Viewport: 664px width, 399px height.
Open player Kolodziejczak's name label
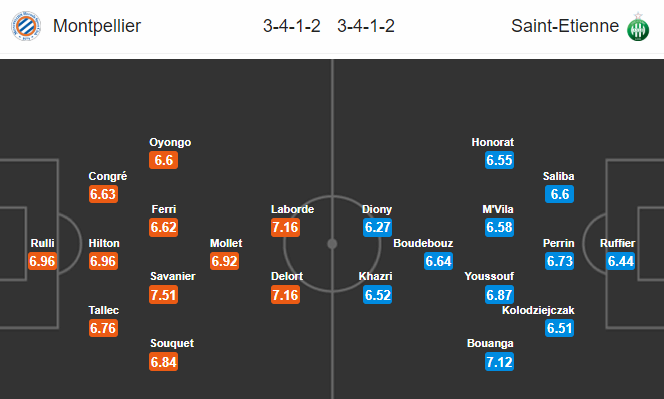click(538, 310)
